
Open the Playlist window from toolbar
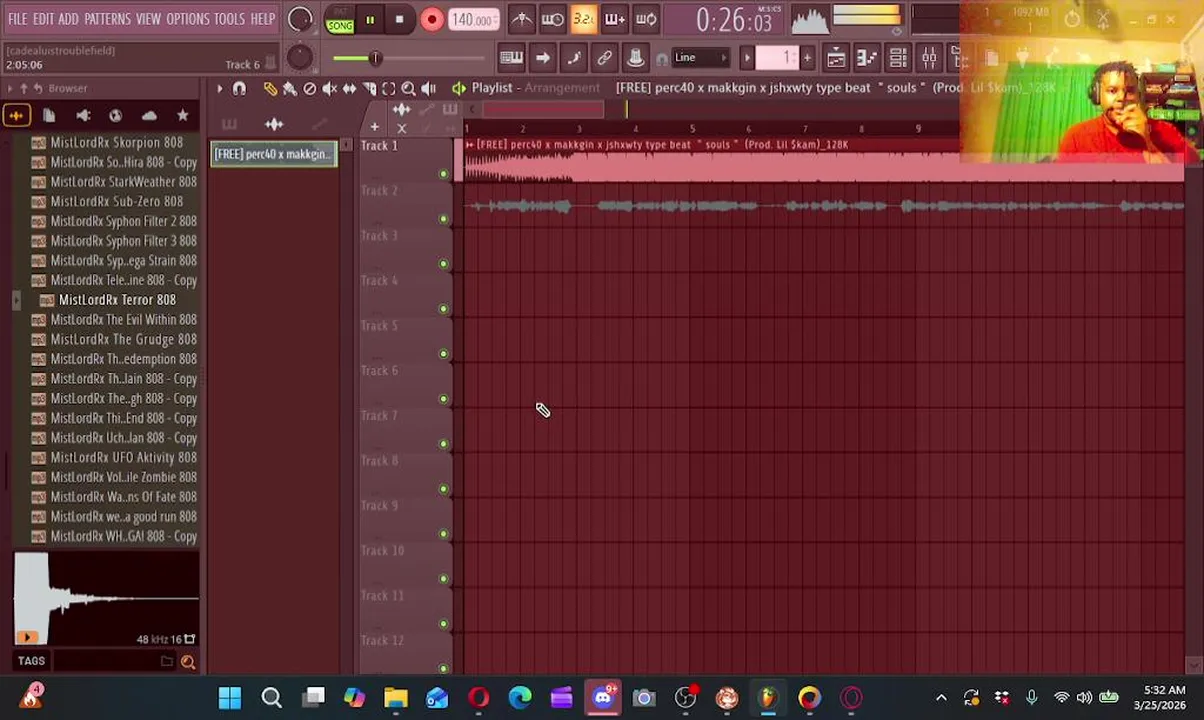click(836, 58)
